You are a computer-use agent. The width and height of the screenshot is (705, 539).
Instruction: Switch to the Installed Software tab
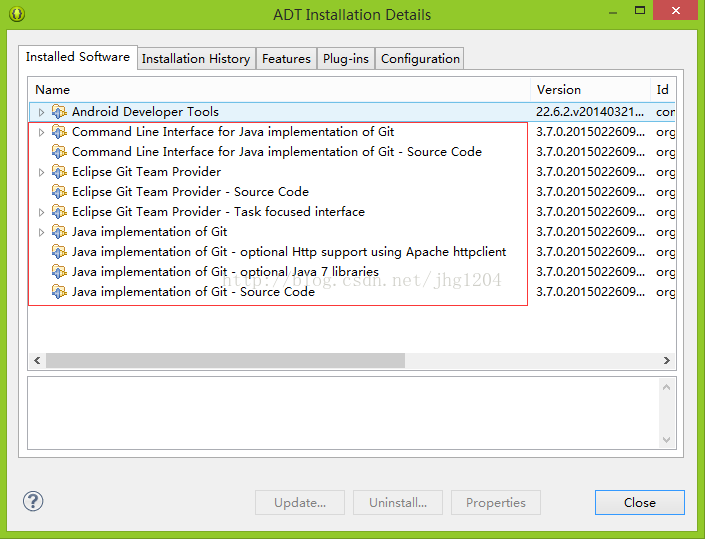pos(78,57)
